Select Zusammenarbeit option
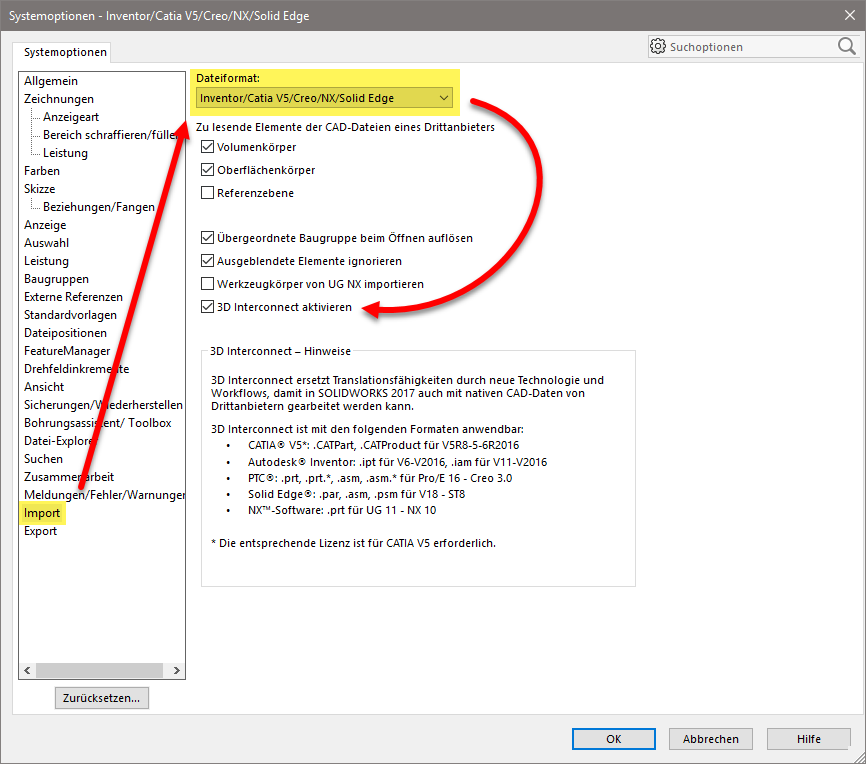The width and height of the screenshot is (866, 764). (69, 477)
